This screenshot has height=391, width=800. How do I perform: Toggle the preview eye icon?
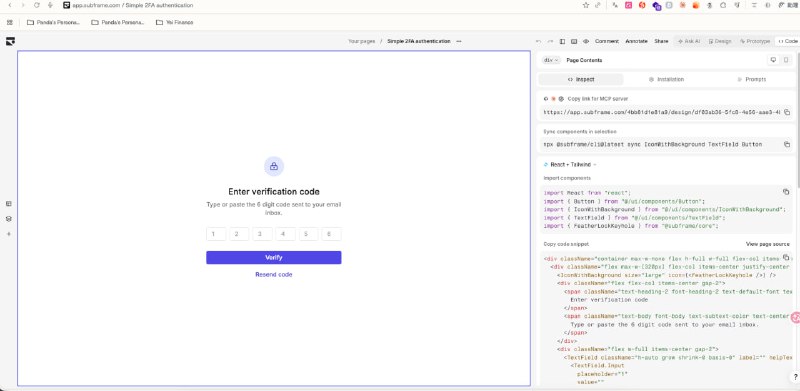(586, 41)
